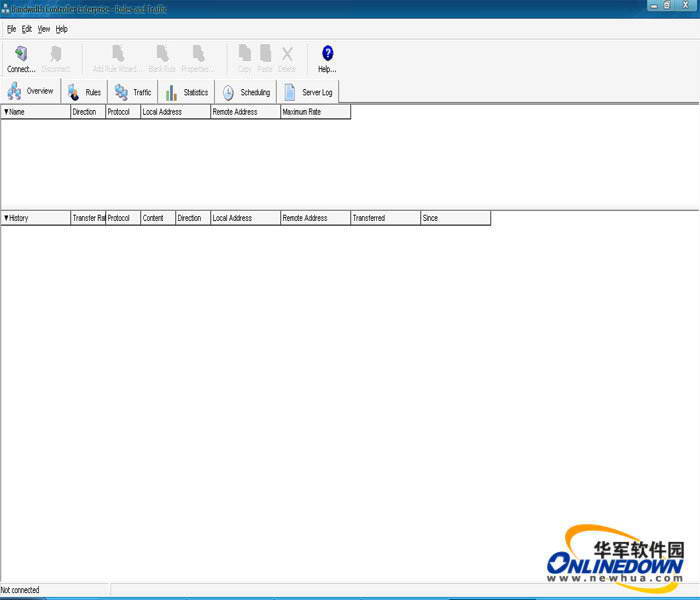Switch to the Scheduling tab
Image resolution: width=700 pixels, height=600 pixels.
click(246, 92)
